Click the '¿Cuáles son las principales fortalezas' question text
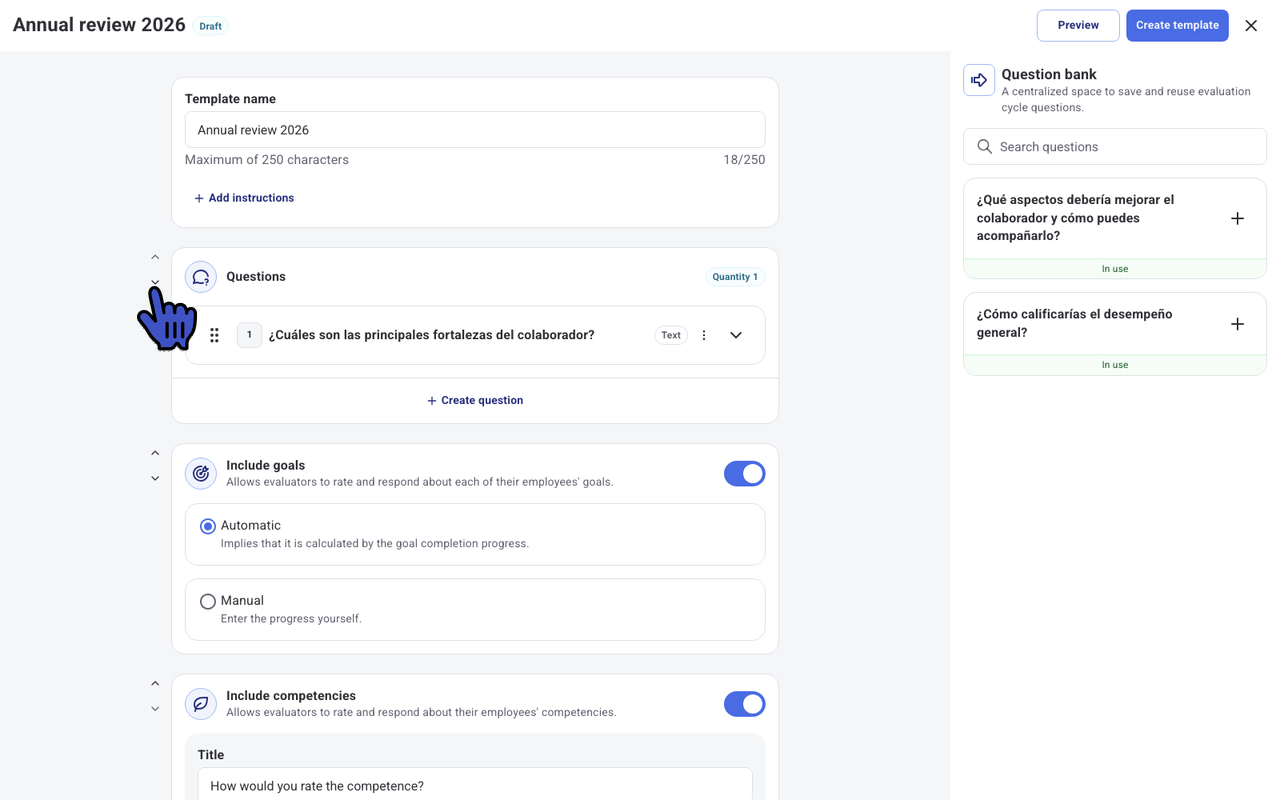The width and height of the screenshot is (1280, 800). click(431, 335)
